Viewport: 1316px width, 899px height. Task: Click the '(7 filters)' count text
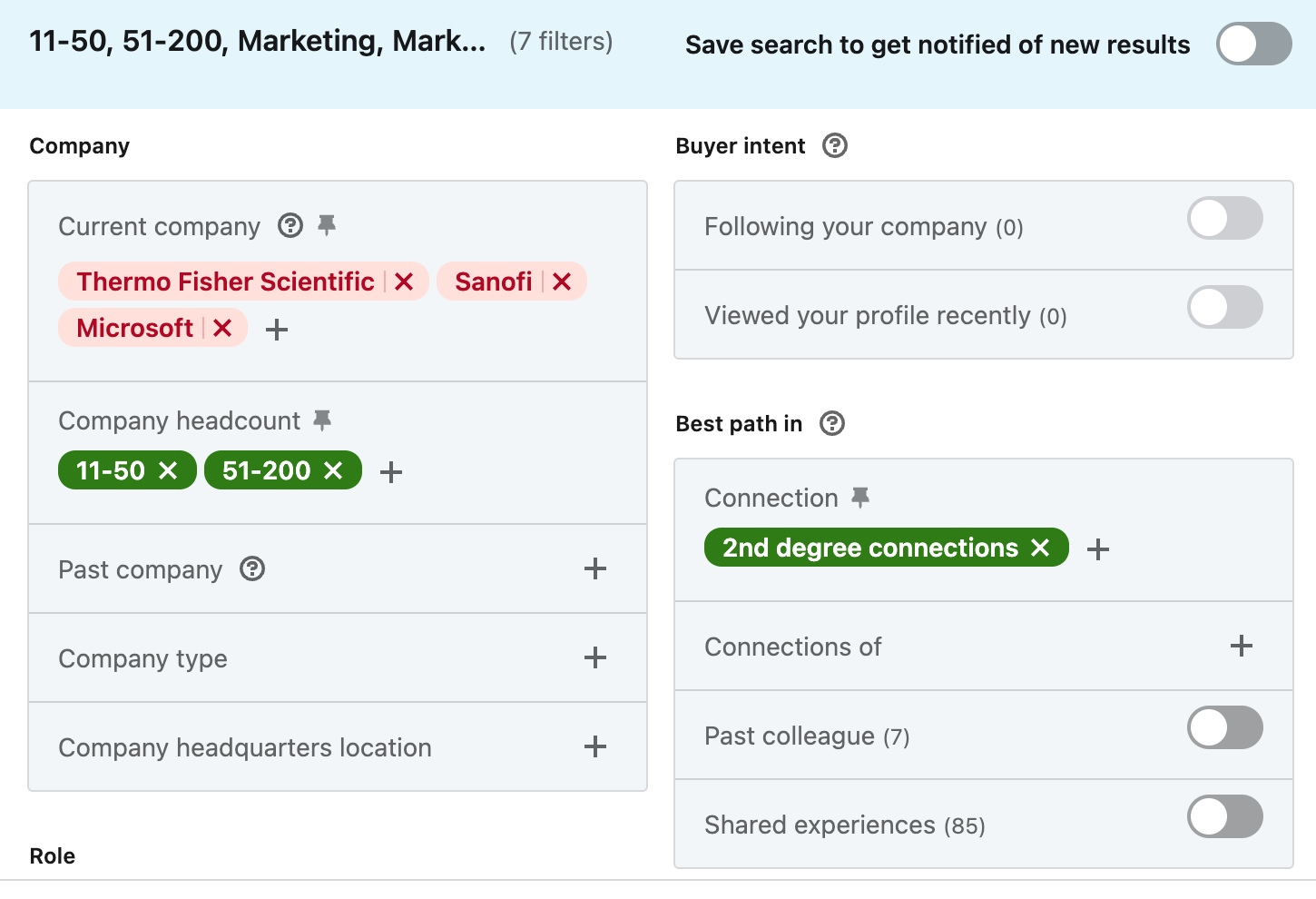click(561, 42)
